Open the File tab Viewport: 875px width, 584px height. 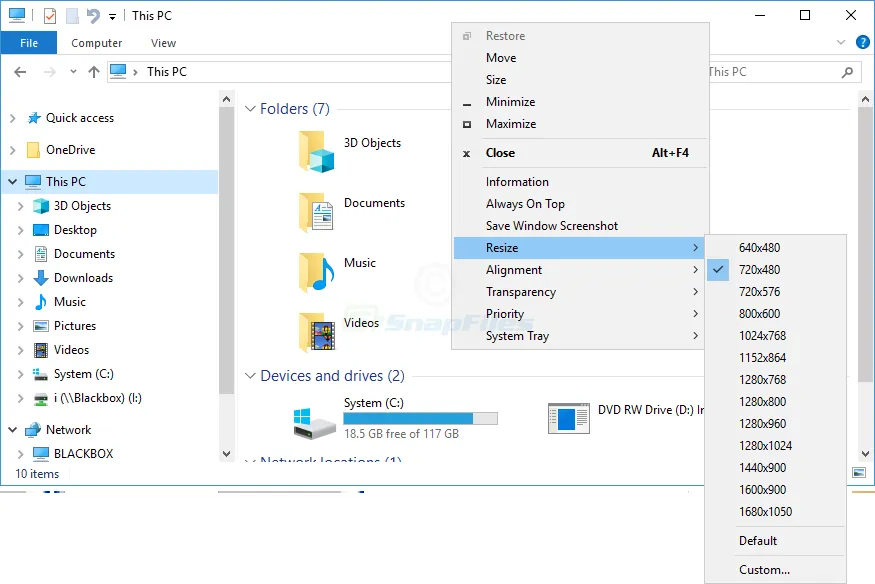click(x=29, y=43)
